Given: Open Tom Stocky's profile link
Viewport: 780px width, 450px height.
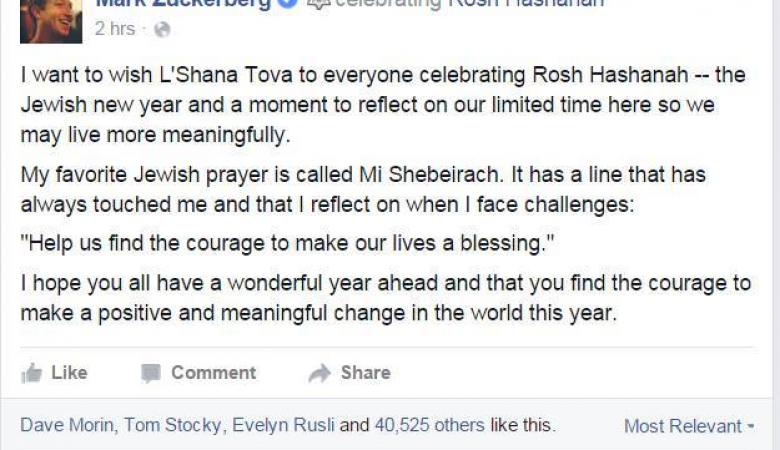Looking at the screenshot, I should coord(175,425).
